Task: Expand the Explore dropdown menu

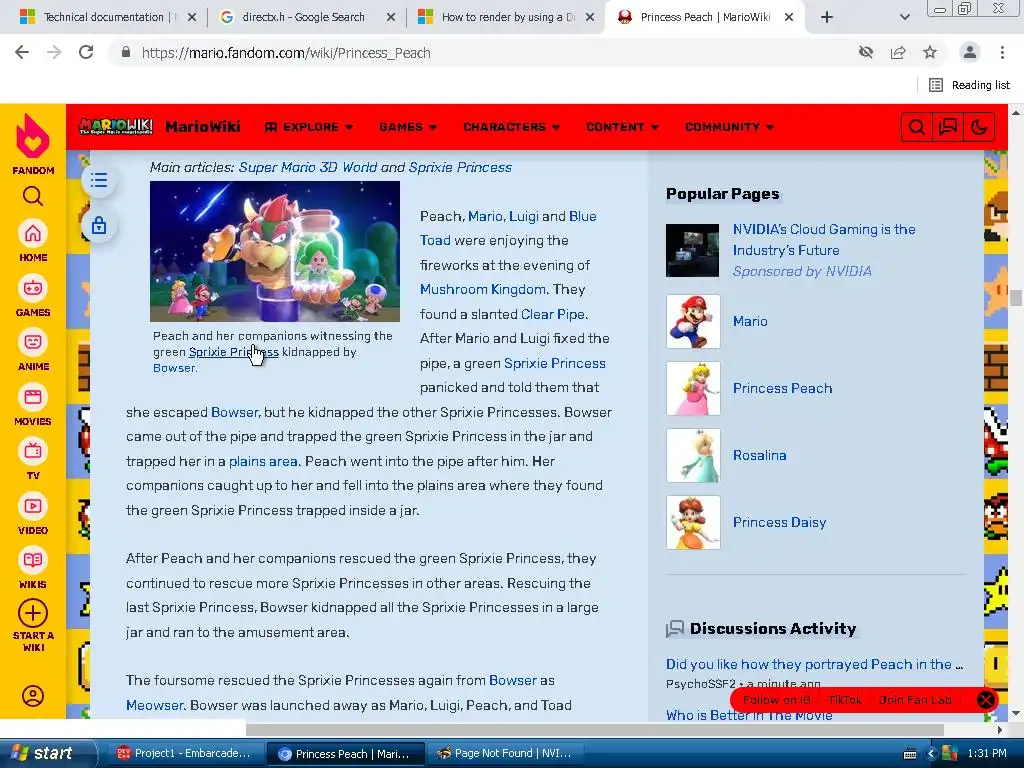Action: pos(309,127)
